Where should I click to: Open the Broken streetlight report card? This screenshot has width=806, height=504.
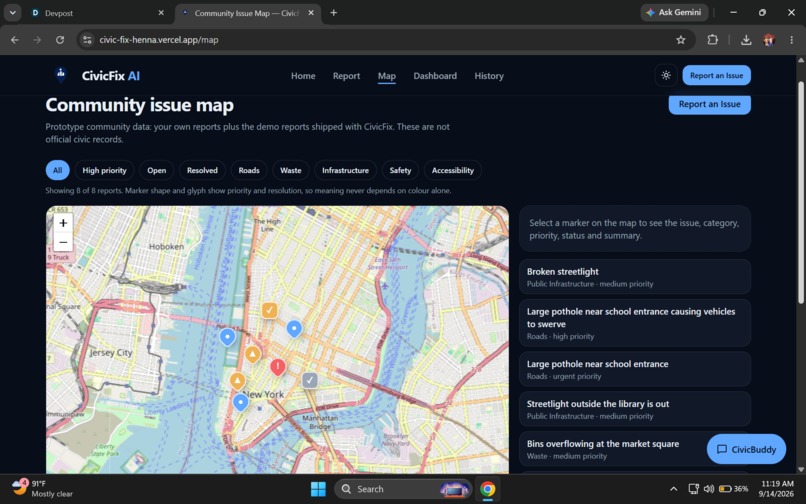click(635, 277)
